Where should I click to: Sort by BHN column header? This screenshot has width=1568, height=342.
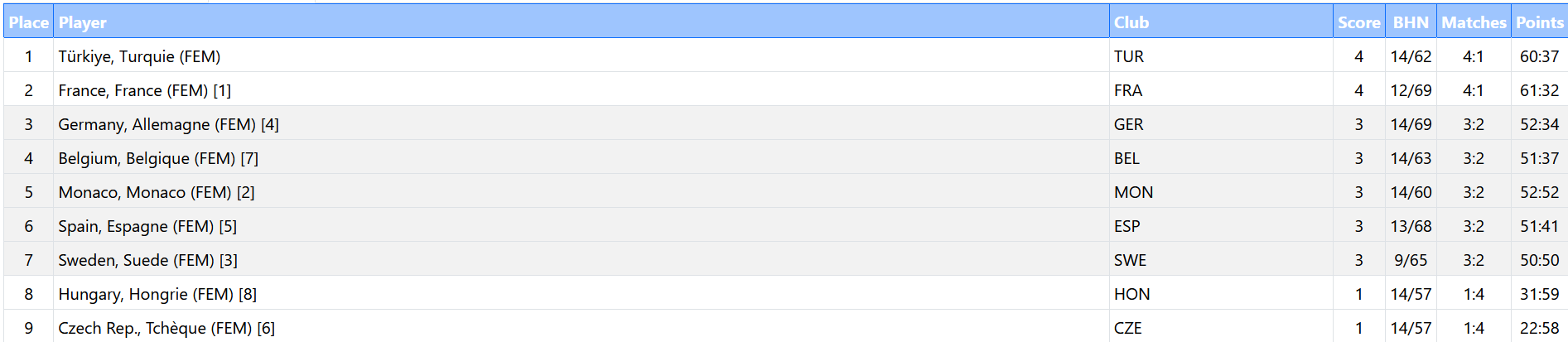tap(1411, 22)
